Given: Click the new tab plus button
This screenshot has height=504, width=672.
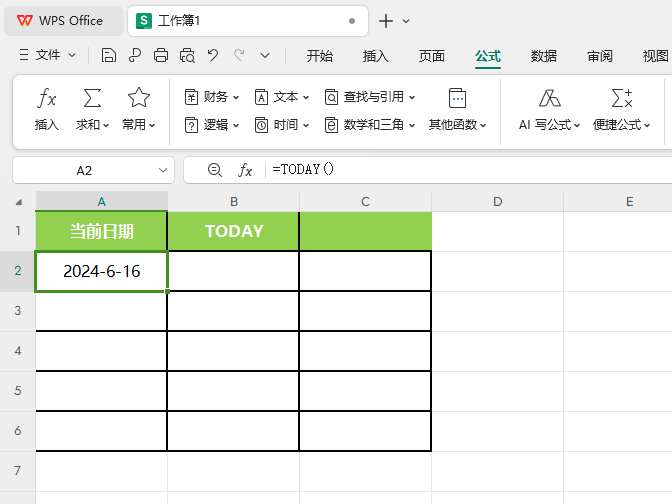Looking at the screenshot, I should 386,21.
